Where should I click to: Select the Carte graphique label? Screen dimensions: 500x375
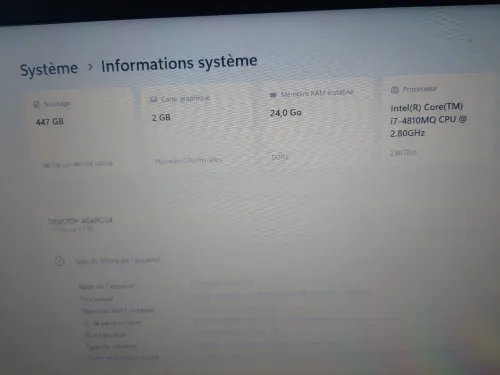[x=186, y=99]
